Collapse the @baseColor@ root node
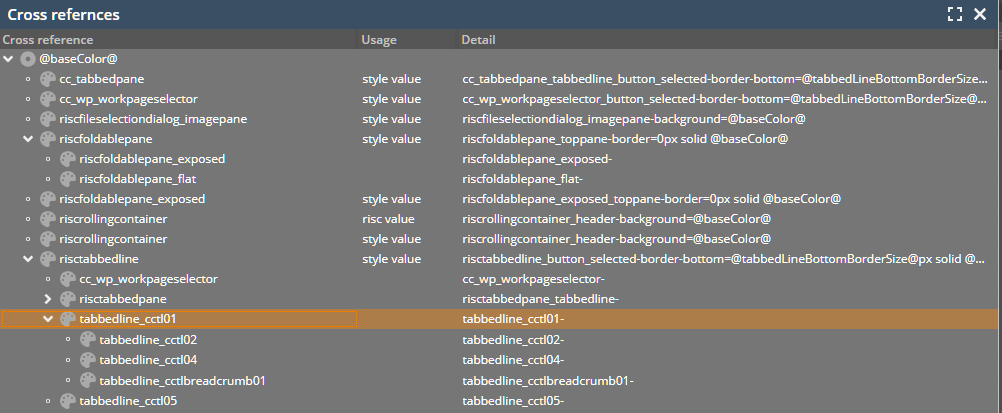Screen dimensions: 1002x413 click(x=9, y=59)
